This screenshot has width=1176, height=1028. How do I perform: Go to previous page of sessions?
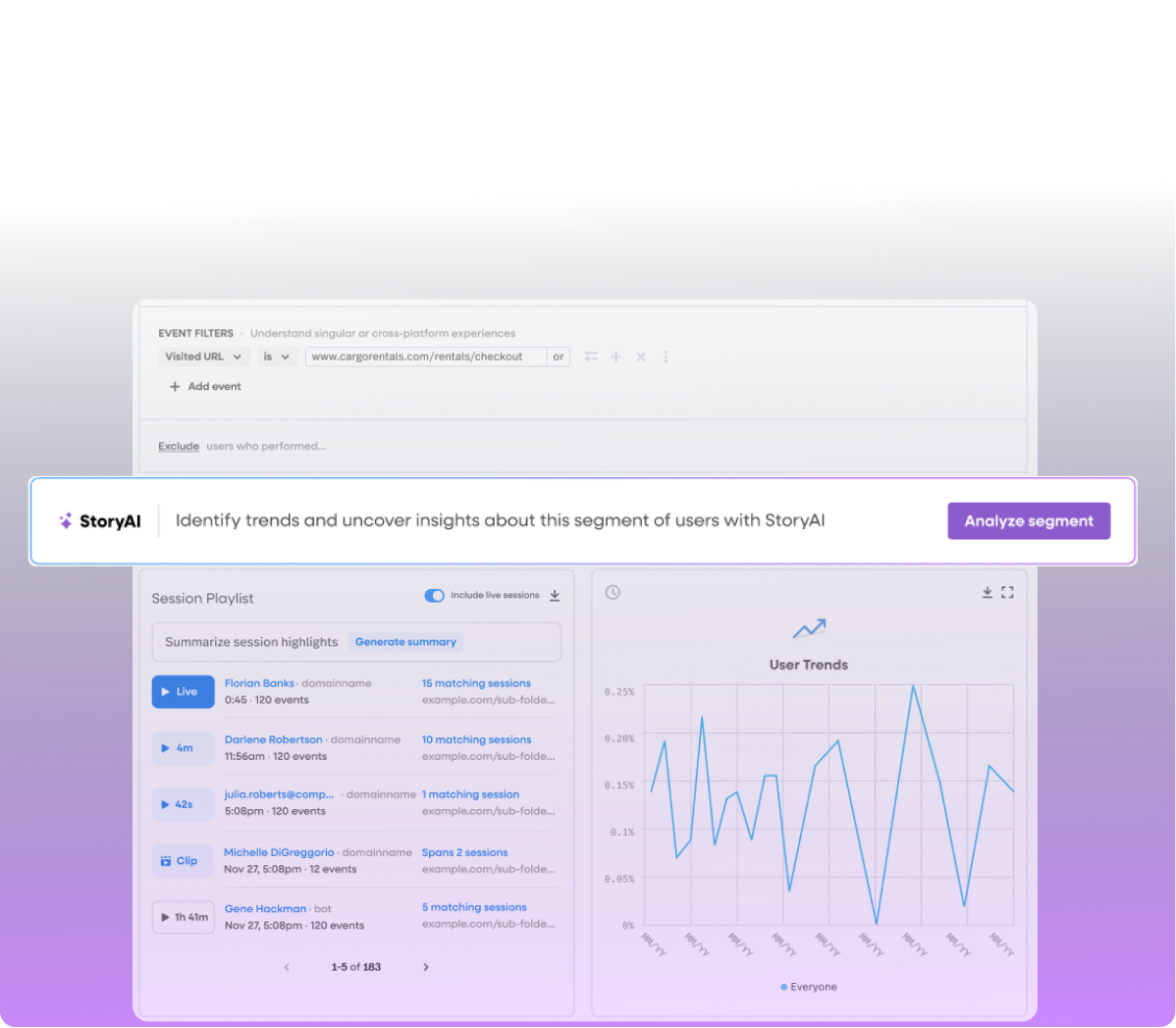287,967
